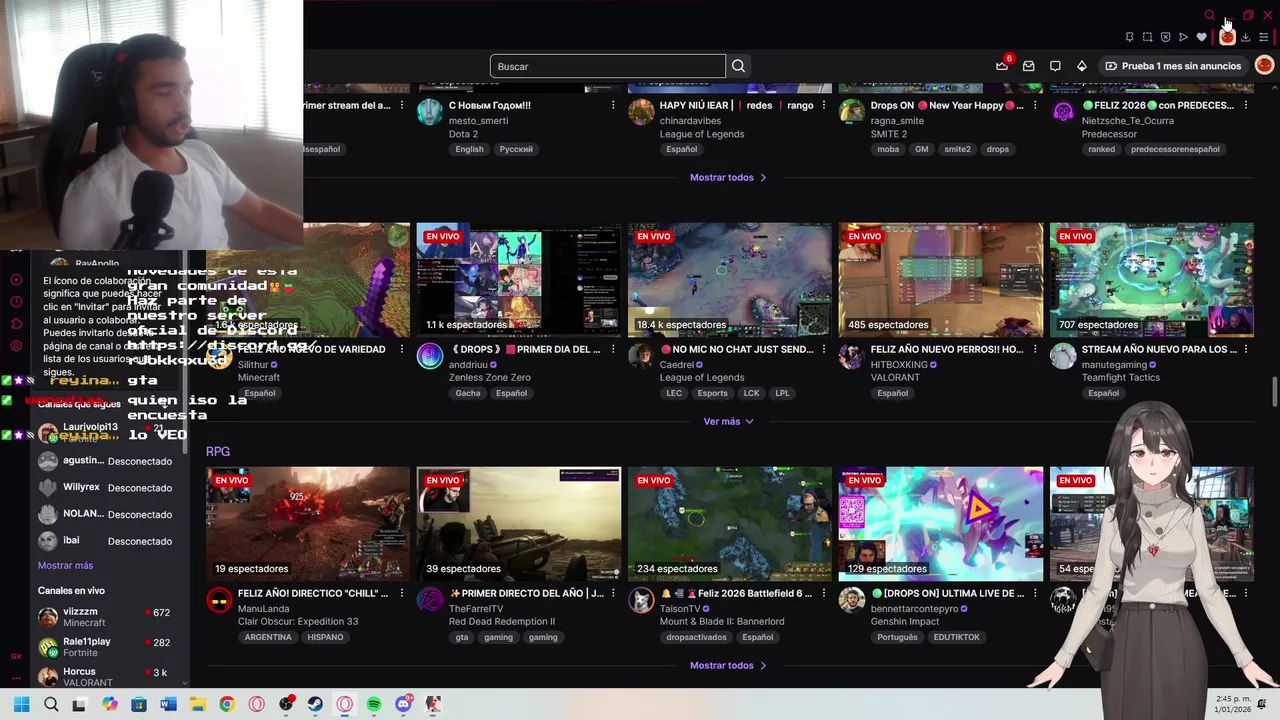The height and width of the screenshot is (720, 1280).
Task: Open the browser easy setup sliders icon
Action: point(1264,37)
